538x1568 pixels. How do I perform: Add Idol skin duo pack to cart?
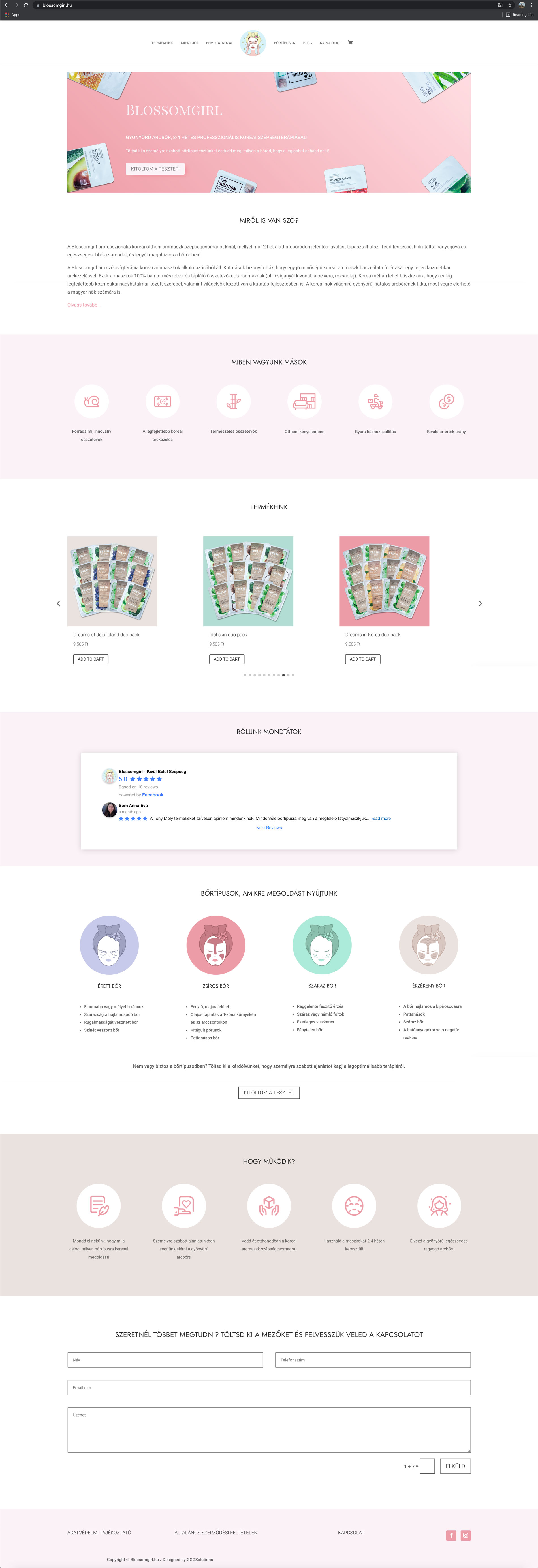pos(227,659)
